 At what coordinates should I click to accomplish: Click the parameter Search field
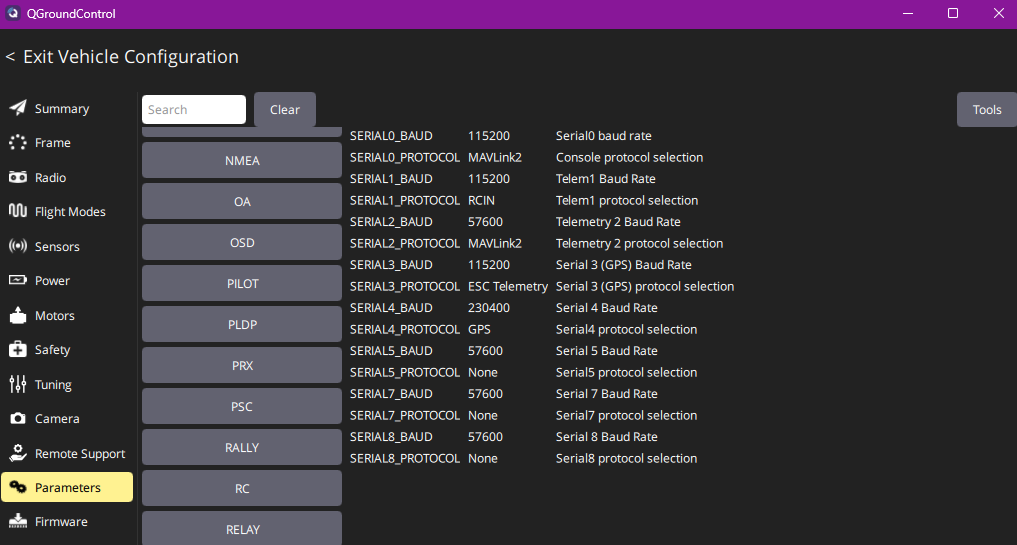(x=194, y=110)
